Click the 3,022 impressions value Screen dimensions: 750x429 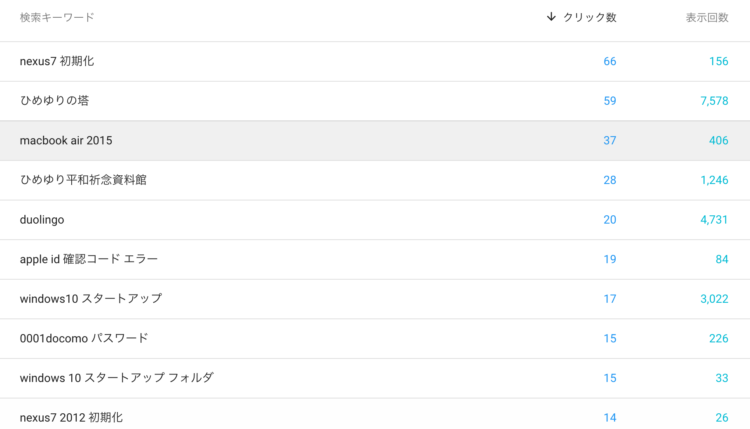(x=714, y=299)
